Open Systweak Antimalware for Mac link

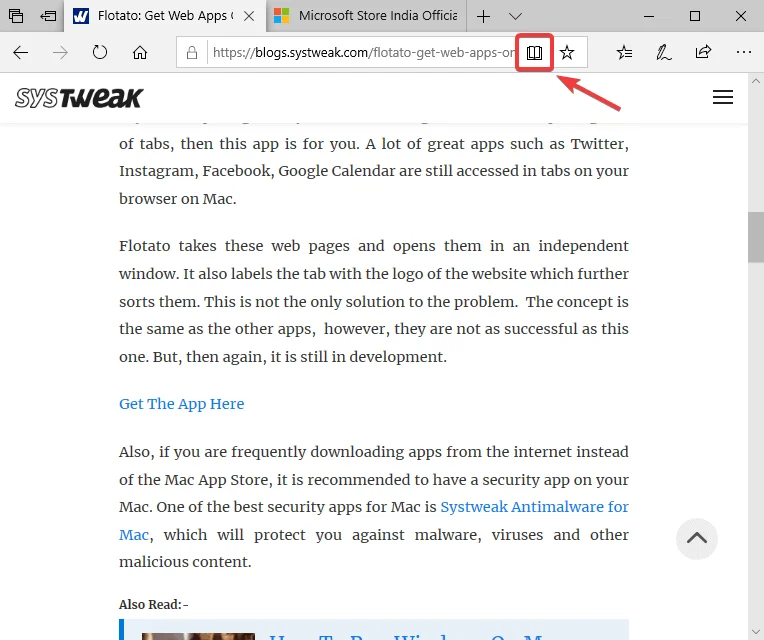(534, 507)
